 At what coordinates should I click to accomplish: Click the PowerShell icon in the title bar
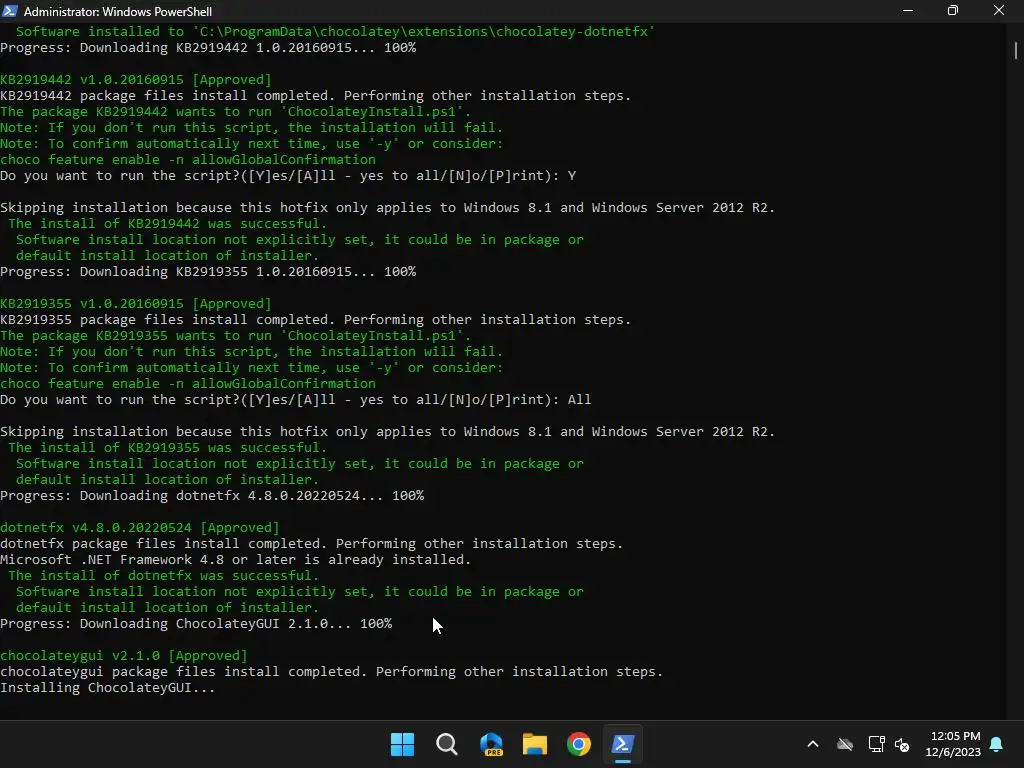[x=10, y=10]
